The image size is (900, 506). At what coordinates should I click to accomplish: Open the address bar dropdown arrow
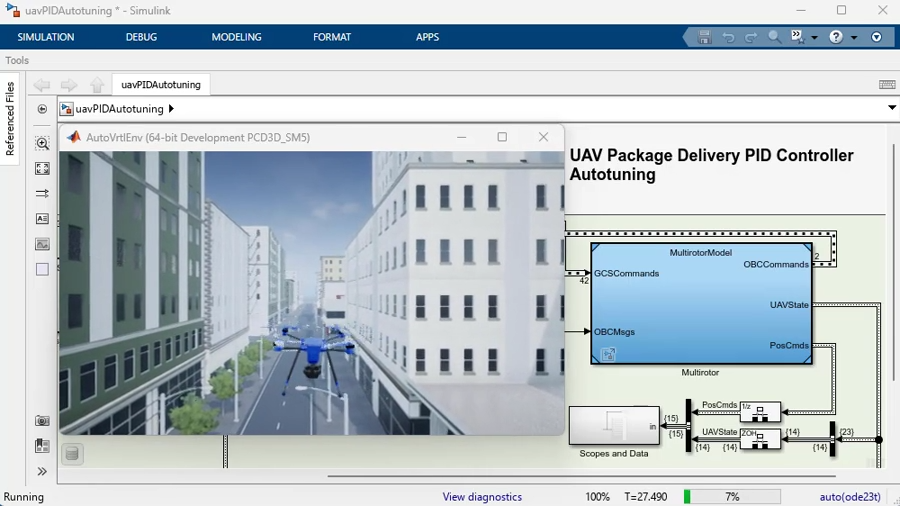click(x=891, y=108)
